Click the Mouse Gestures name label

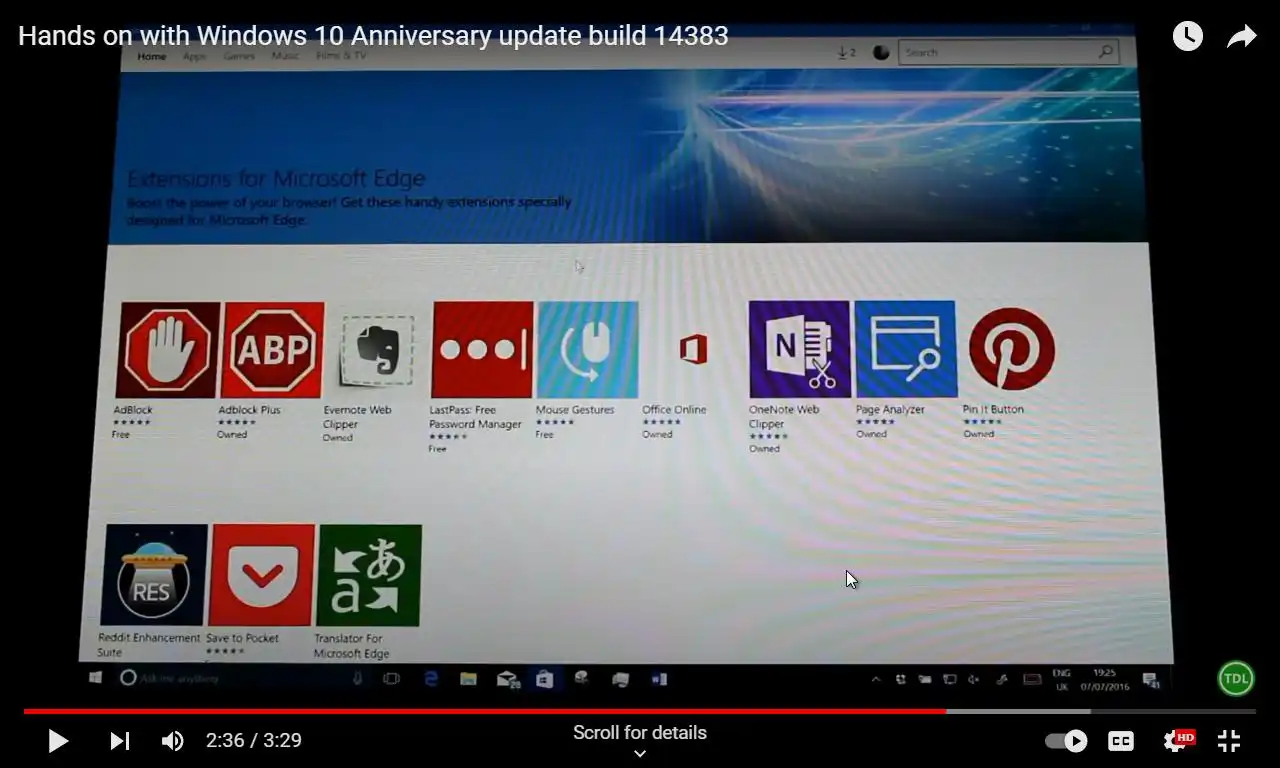pos(575,410)
